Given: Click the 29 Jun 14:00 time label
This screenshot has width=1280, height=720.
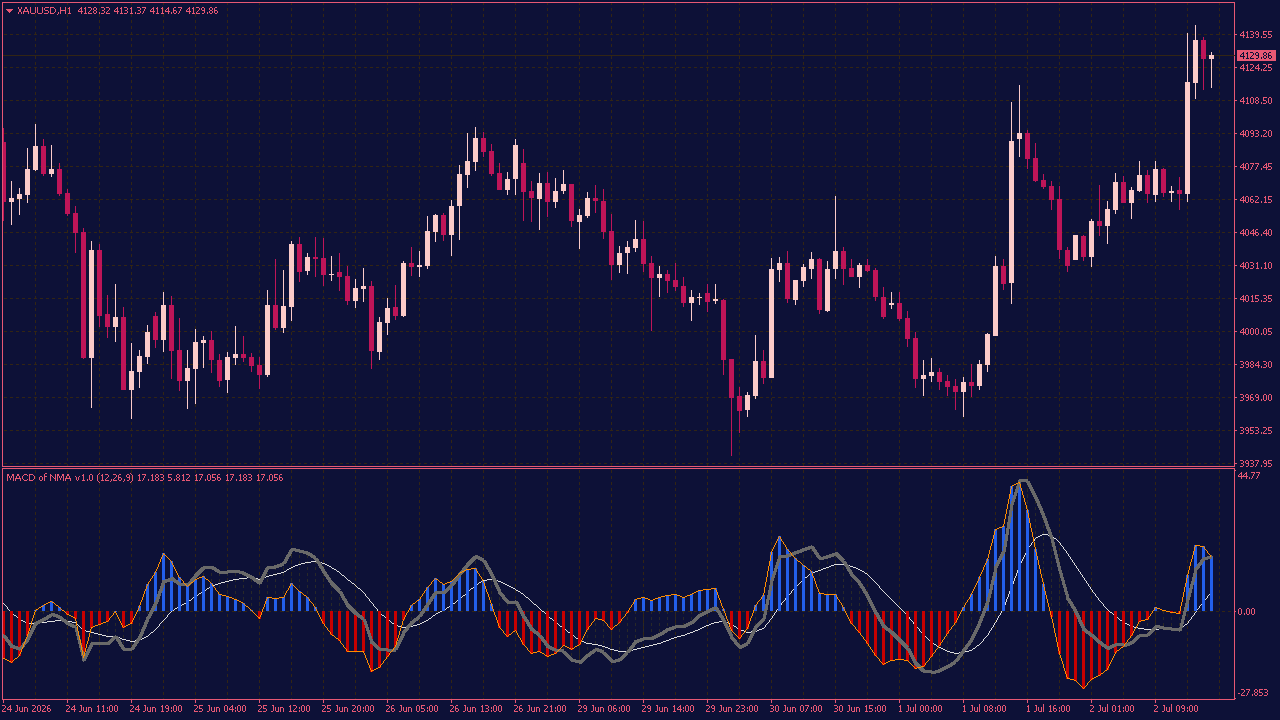Looking at the screenshot, I should (x=668, y=709).
